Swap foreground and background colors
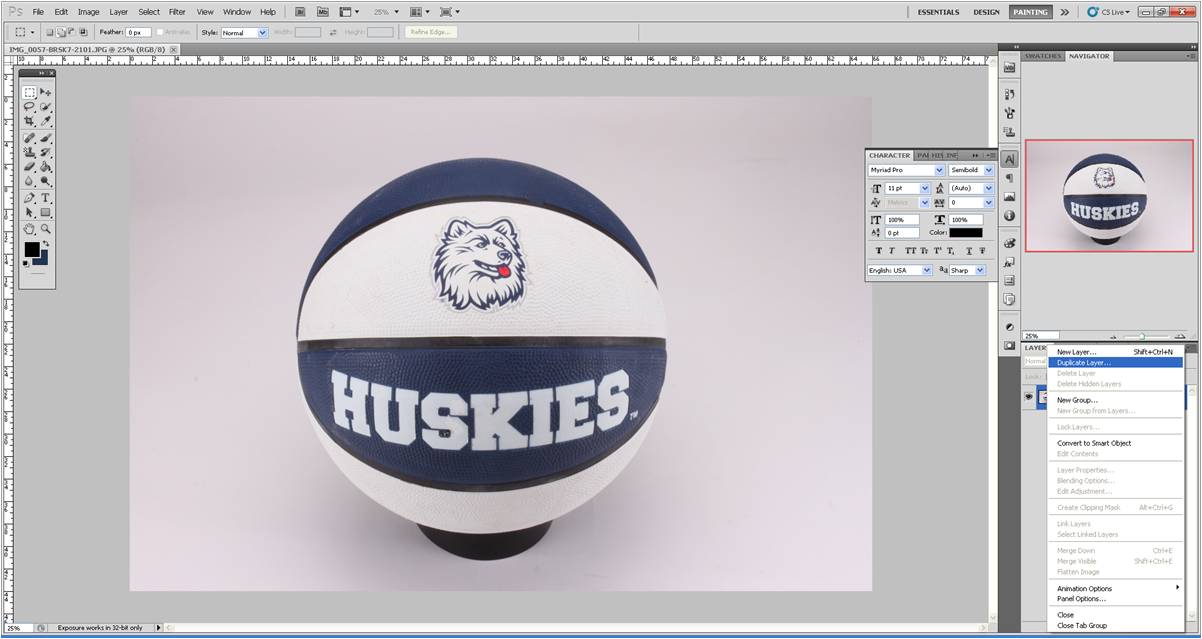The width and height of the screenshot is (1202, 639). point(45,243)
